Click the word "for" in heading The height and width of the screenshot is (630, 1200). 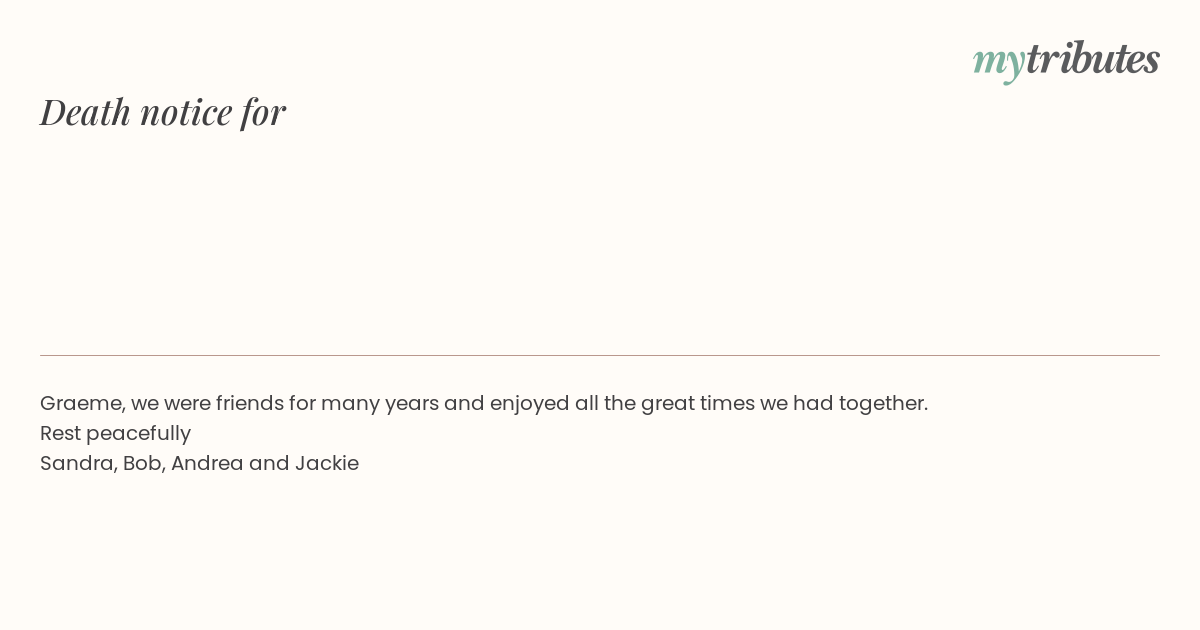click(263, 112)
